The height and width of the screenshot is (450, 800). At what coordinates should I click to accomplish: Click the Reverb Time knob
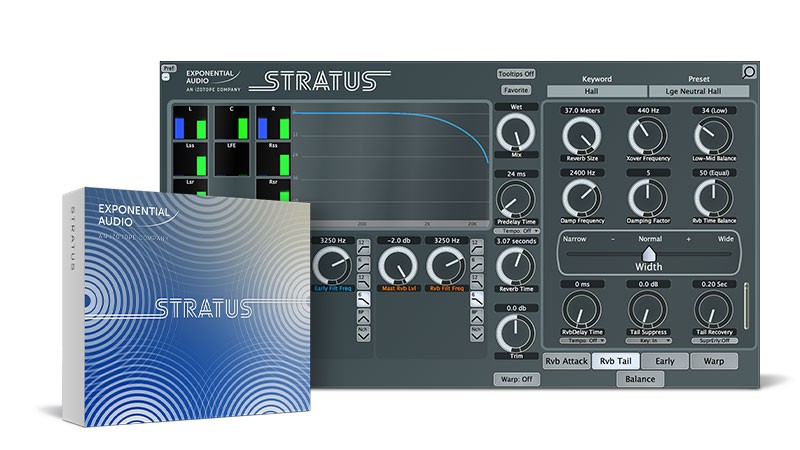[x=516, y=266]
